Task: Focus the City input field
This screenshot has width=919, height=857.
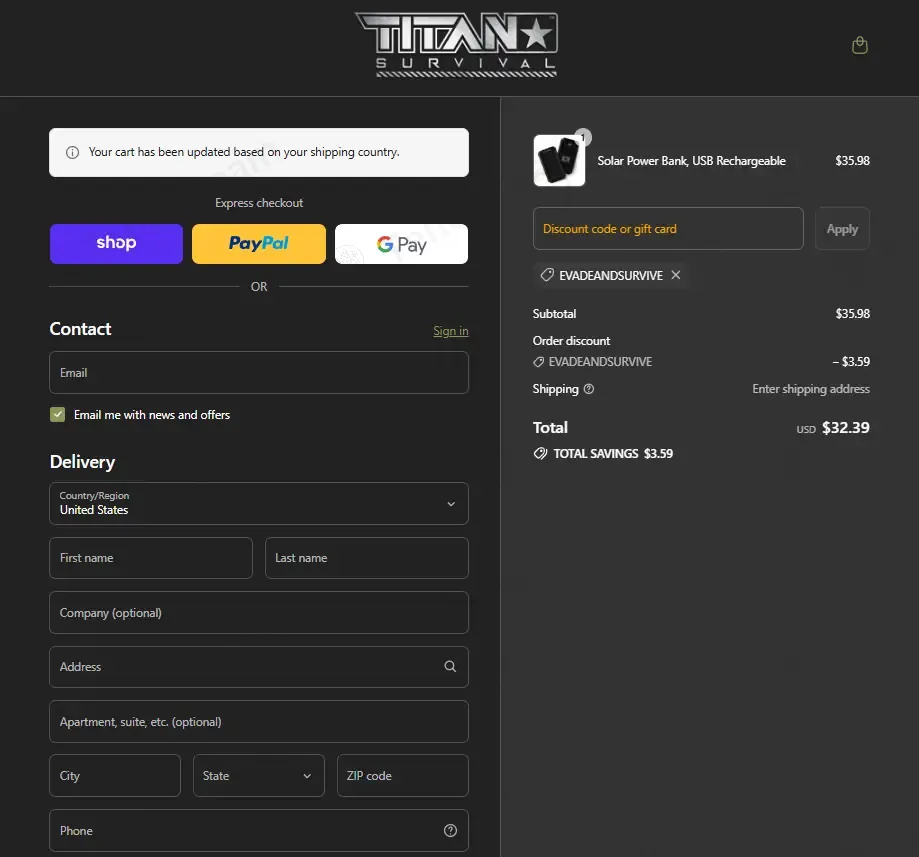Action: click(115, 776)
